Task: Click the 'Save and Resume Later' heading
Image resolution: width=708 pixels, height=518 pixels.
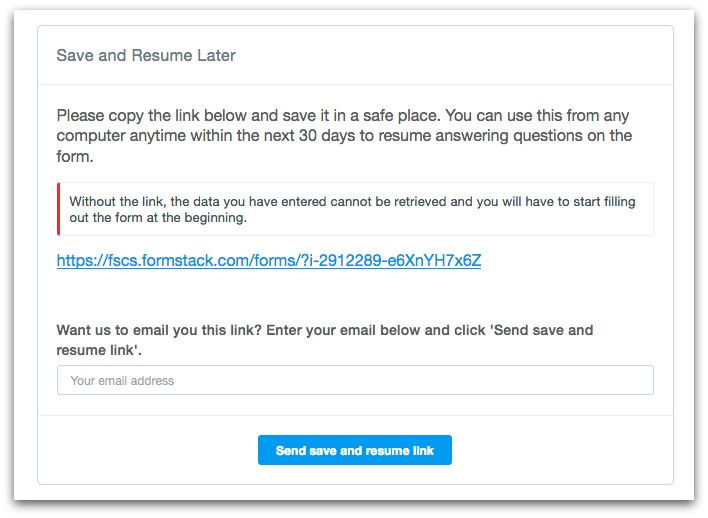Action: pos(146,55)
